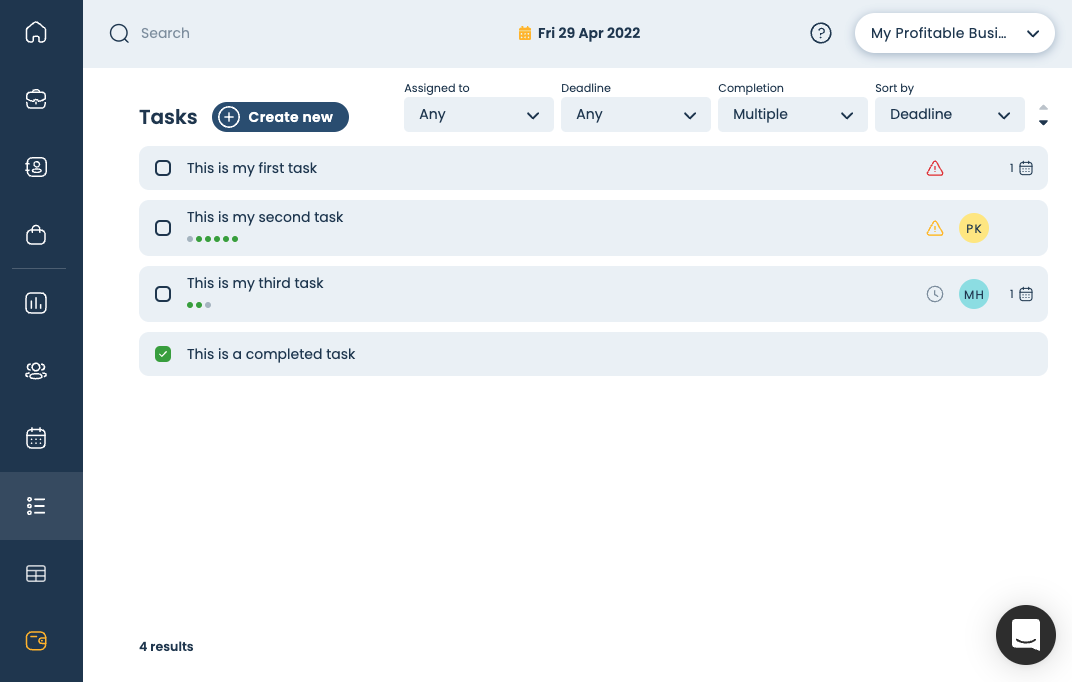Screen dimensions: 1072x682
Task: Click the progress dots under second task
Action: tap(212, 239)
